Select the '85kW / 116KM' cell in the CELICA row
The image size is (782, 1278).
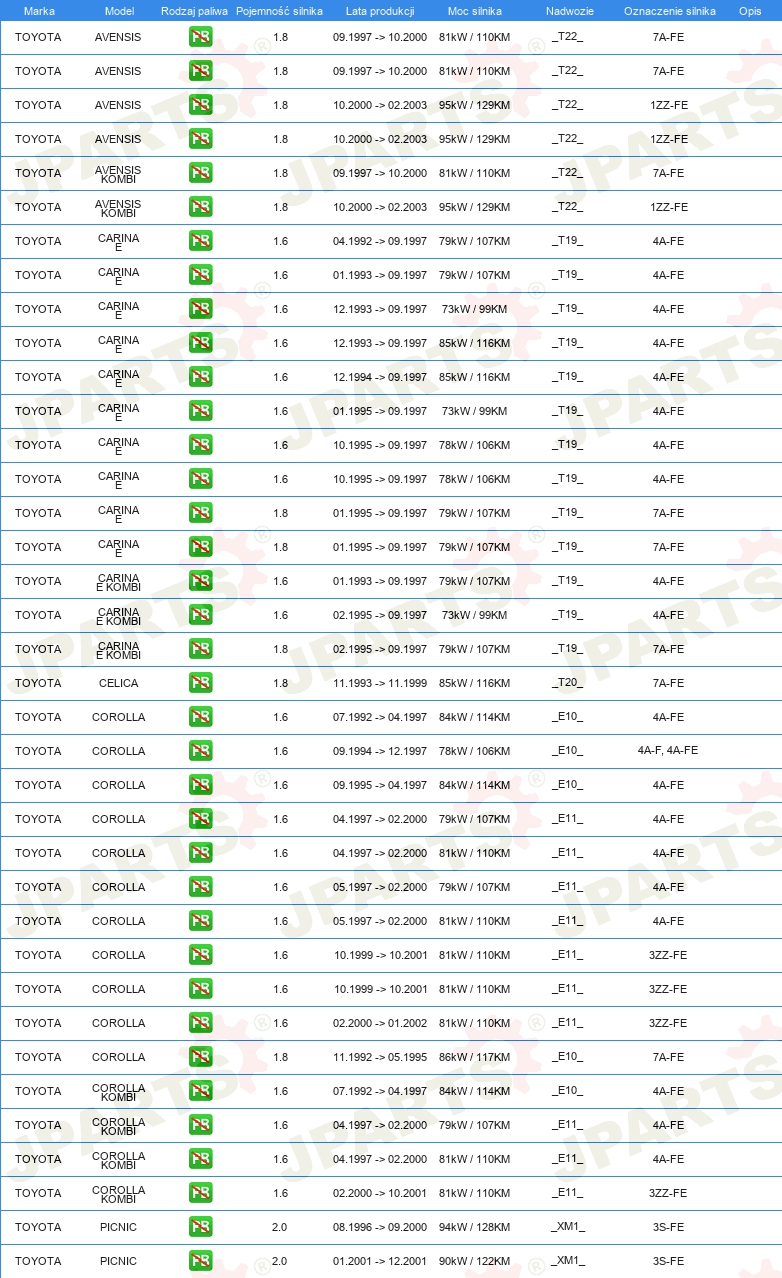click(474, 683)
